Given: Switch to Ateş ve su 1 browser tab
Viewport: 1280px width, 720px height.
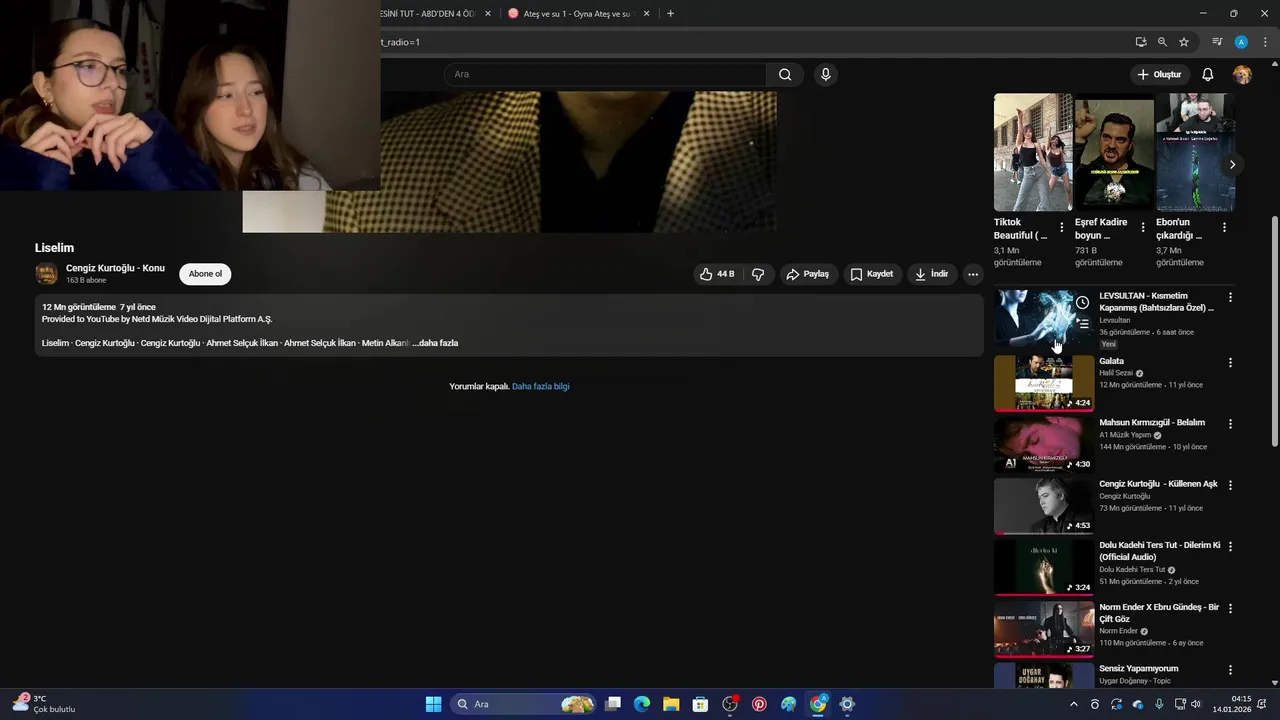Looking at the screenshot, I should pyautogui.click(x=578, y=14).
